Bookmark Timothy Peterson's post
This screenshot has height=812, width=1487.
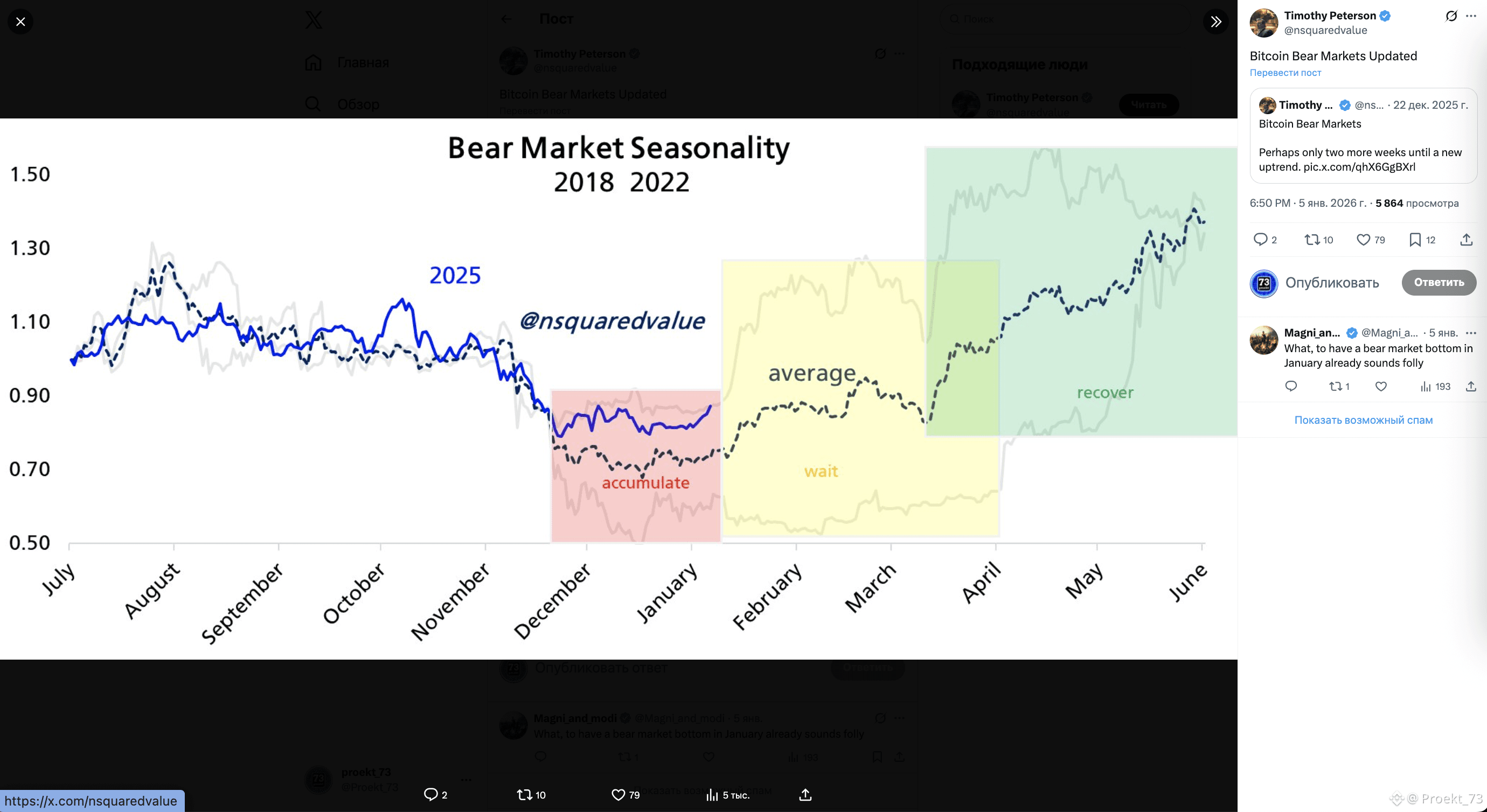1415,240
